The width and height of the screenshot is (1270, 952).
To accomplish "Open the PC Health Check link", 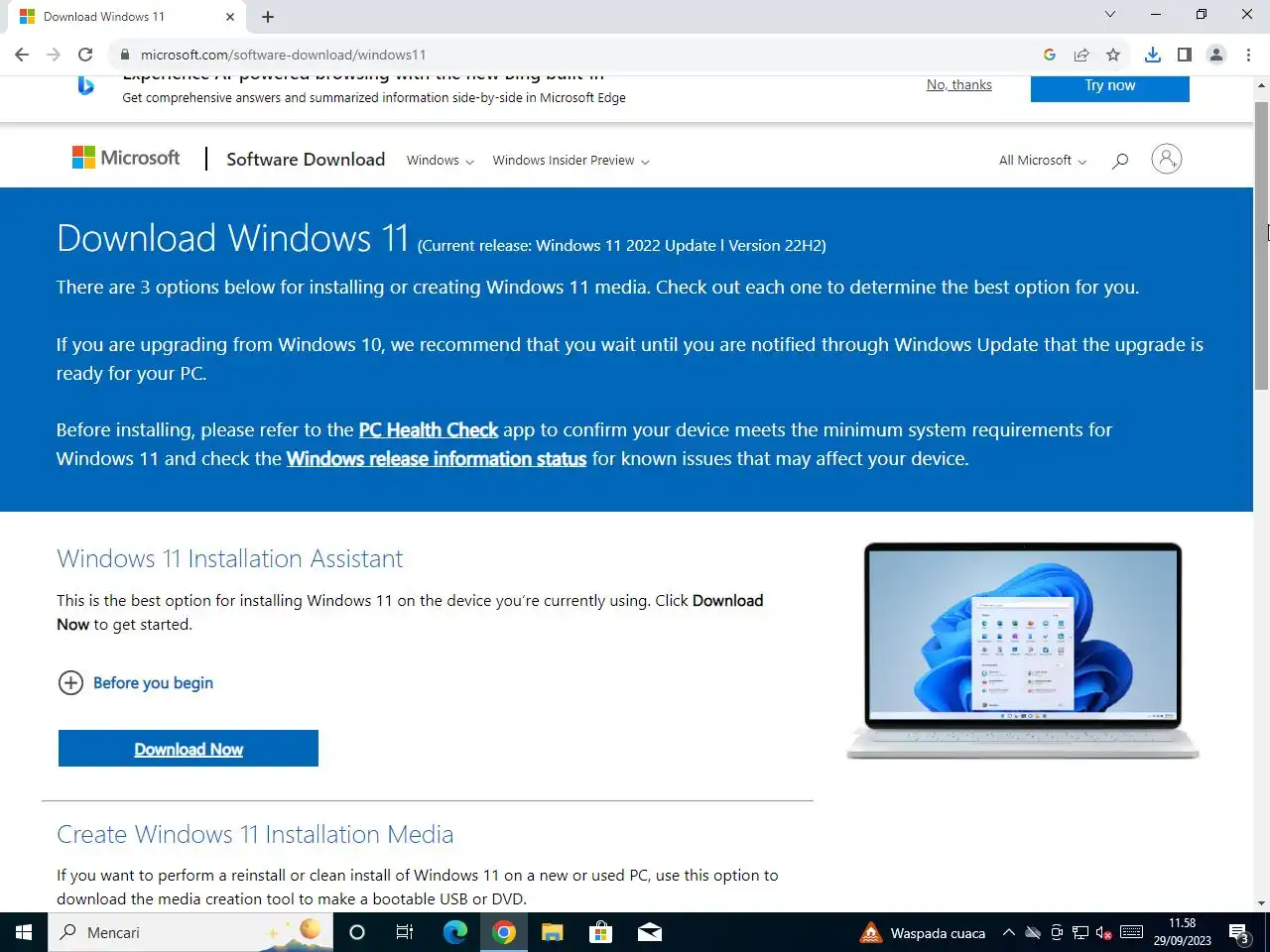I will point(429,429).
